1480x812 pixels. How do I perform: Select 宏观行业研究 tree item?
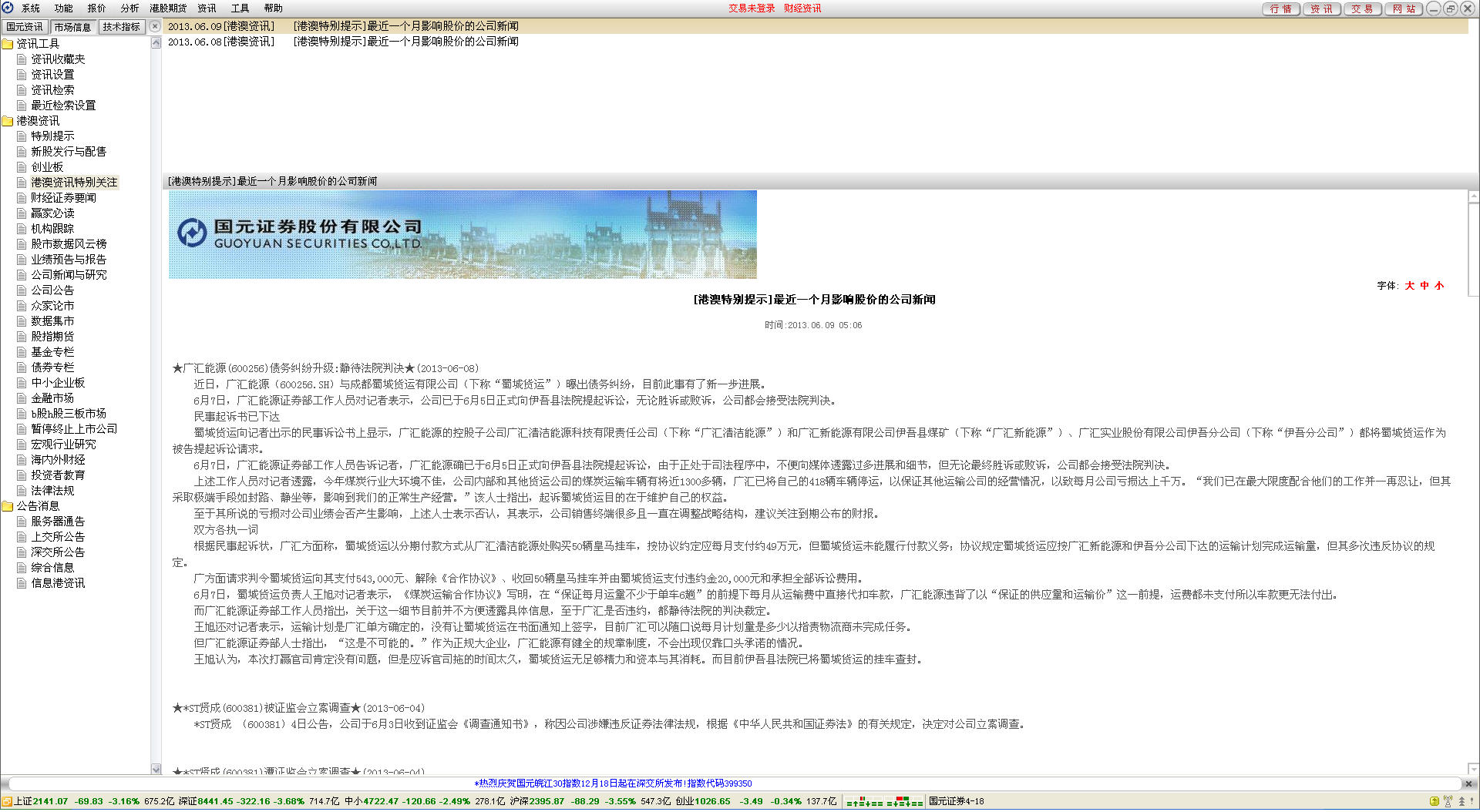click(x=63, y=445)
